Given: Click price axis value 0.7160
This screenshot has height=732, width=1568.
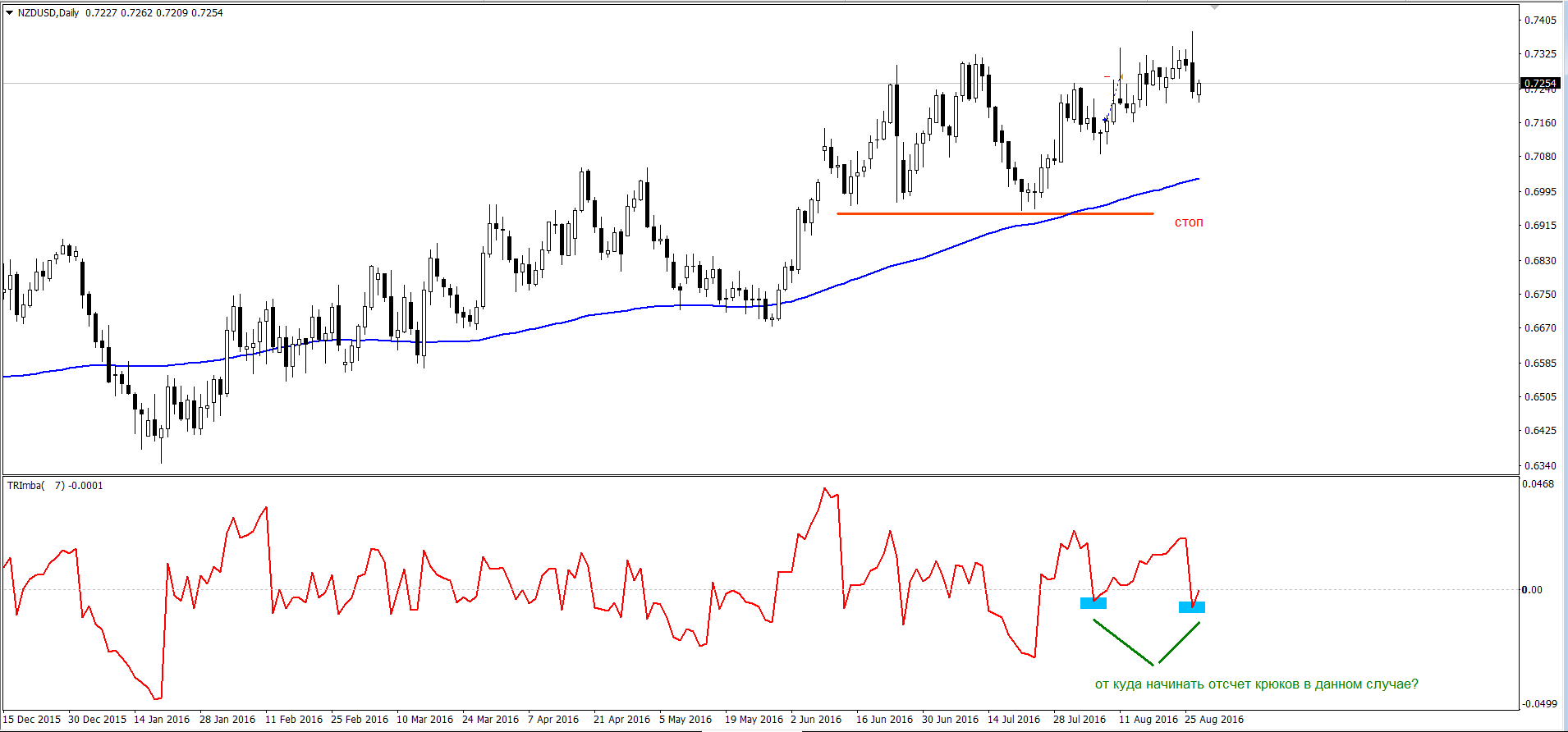Looking at the screenshot, I should tap(1540, 122).
